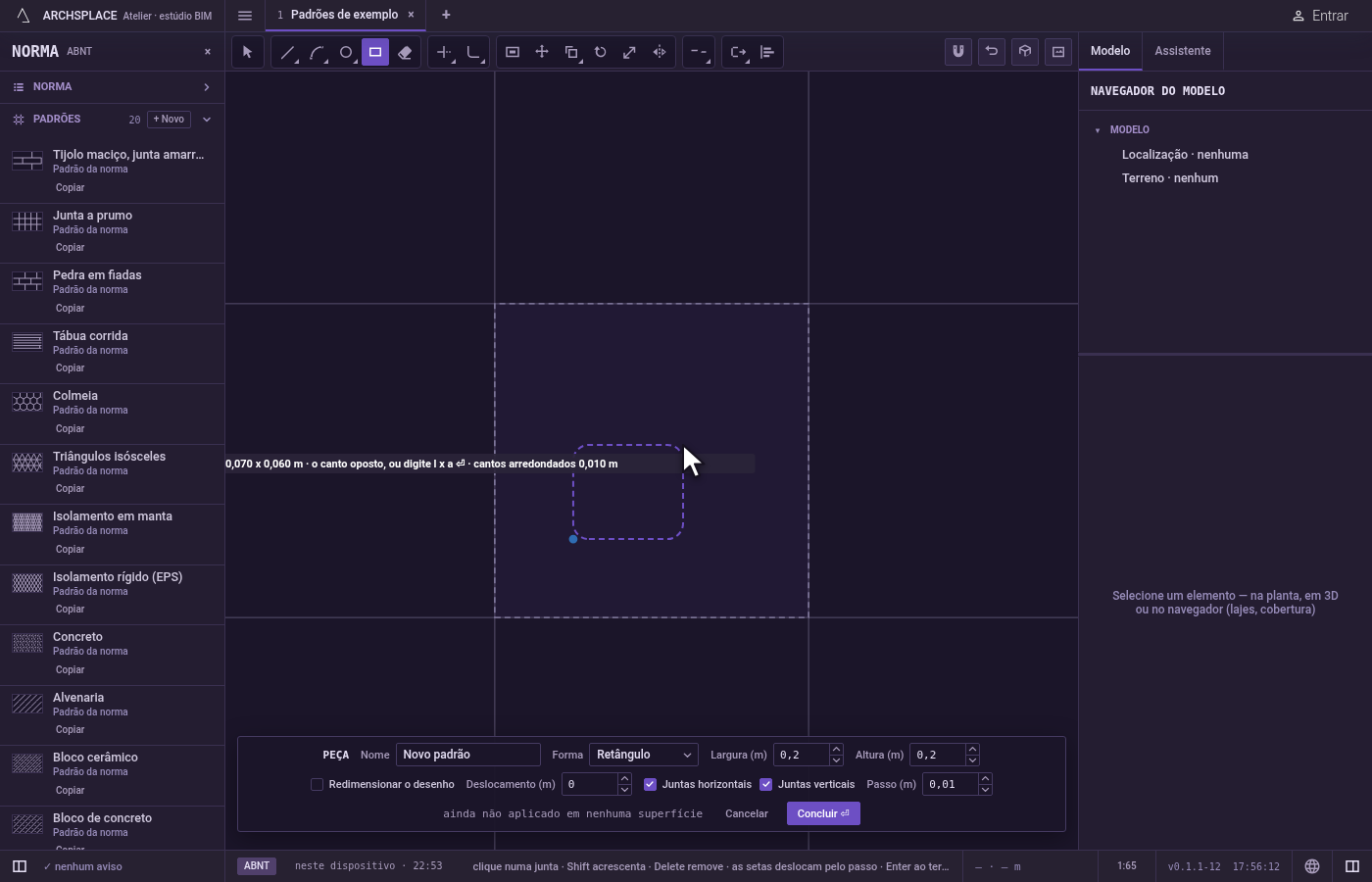Select the Line drawing tool
Viewport: 1372px width, 882px height.
tap(287, 52)
